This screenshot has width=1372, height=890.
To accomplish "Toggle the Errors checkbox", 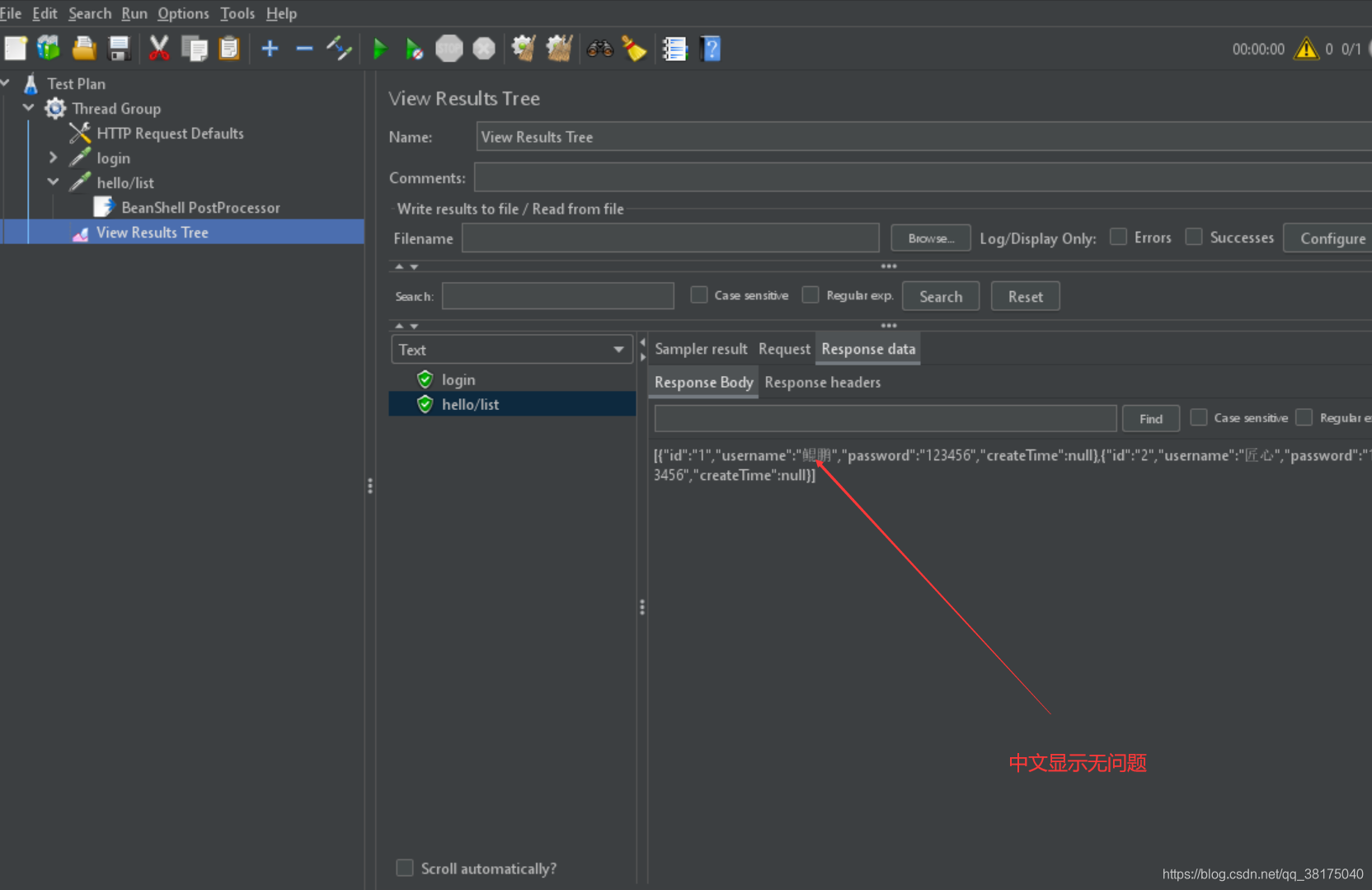I will [x=1118, y=238].
